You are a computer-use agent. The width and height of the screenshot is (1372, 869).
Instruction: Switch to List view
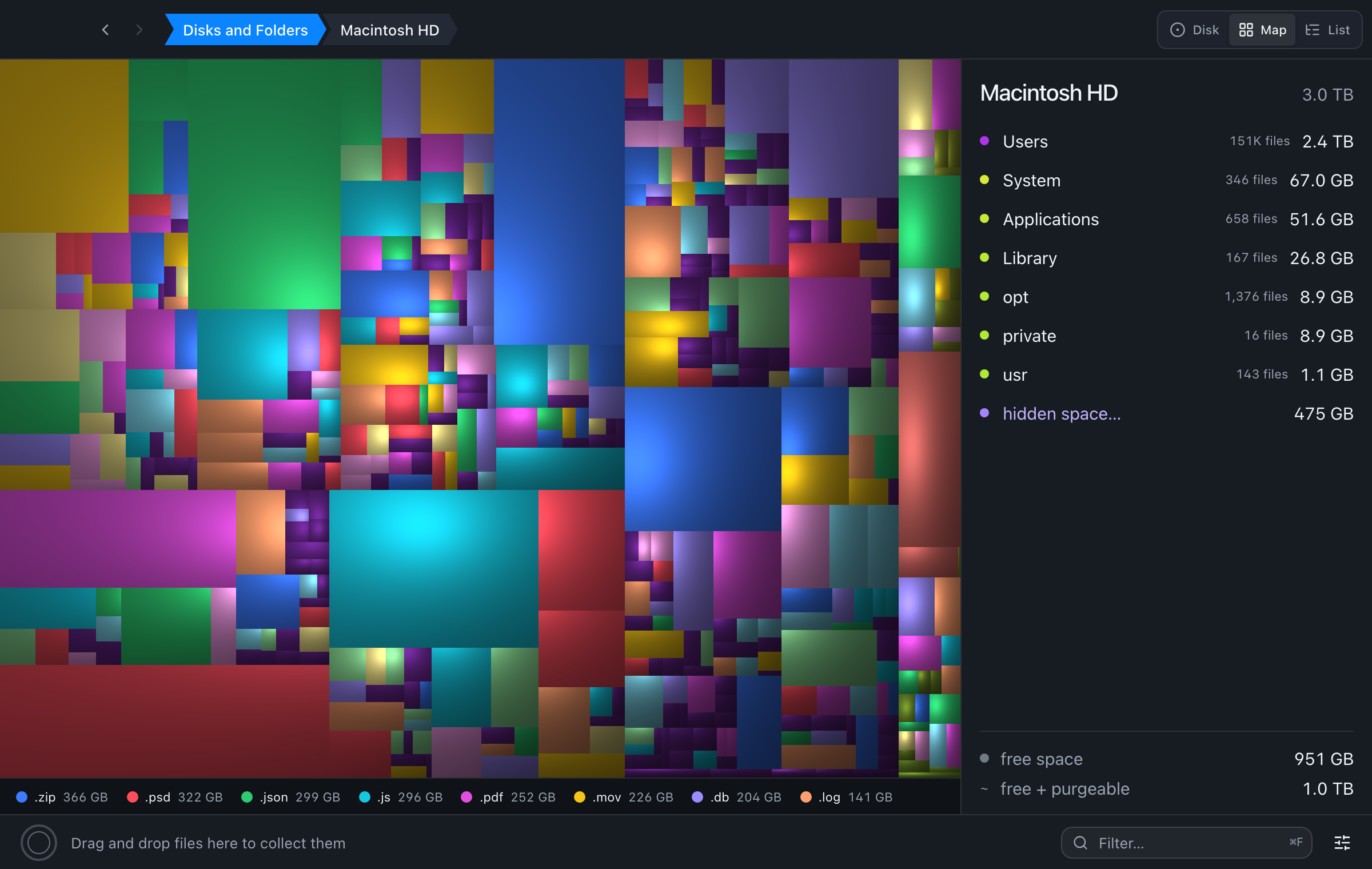[x=1327, y=30]
